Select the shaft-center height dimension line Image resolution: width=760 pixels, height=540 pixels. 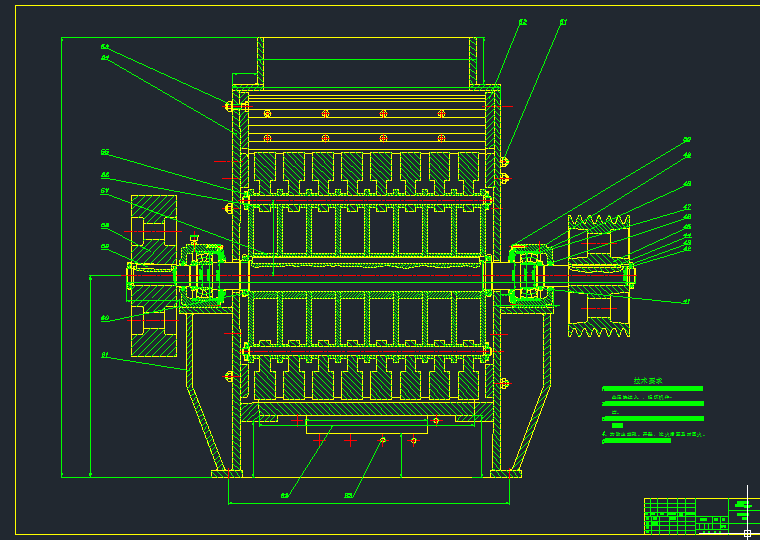(91, 377)
